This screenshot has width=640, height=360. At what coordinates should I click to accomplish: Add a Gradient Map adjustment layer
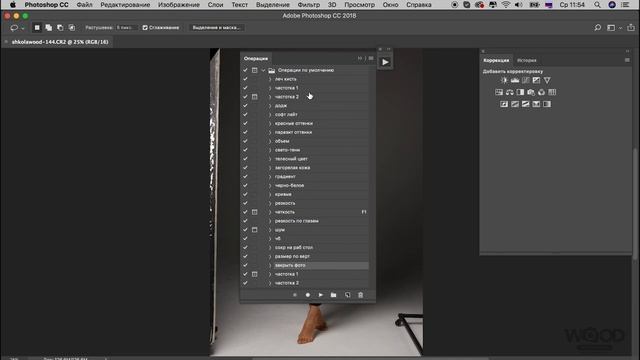pyautogui.click(x=547, y=104)
